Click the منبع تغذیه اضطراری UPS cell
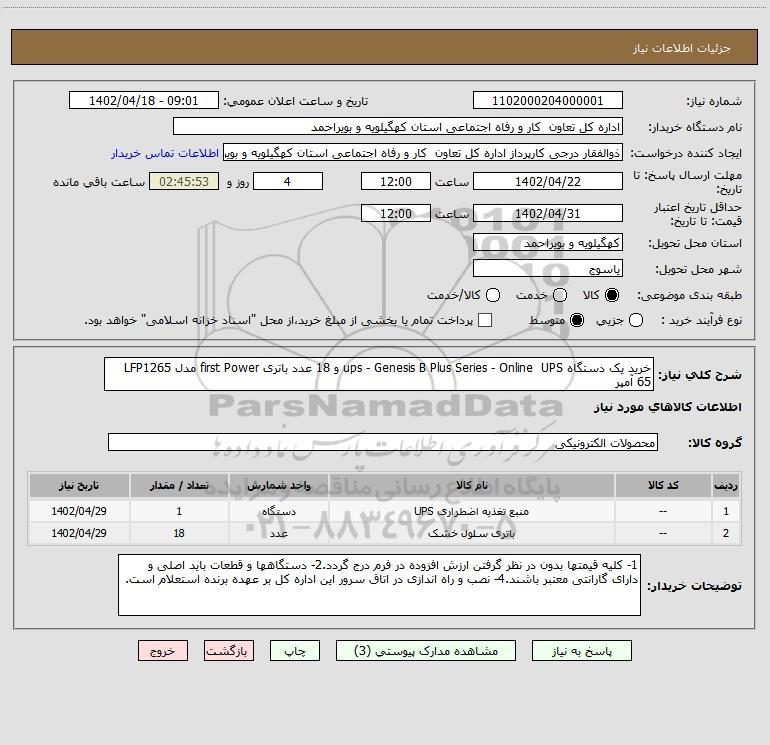Viewport: 770px width, 745px height. pyautogui.click(x=471, y=511)
